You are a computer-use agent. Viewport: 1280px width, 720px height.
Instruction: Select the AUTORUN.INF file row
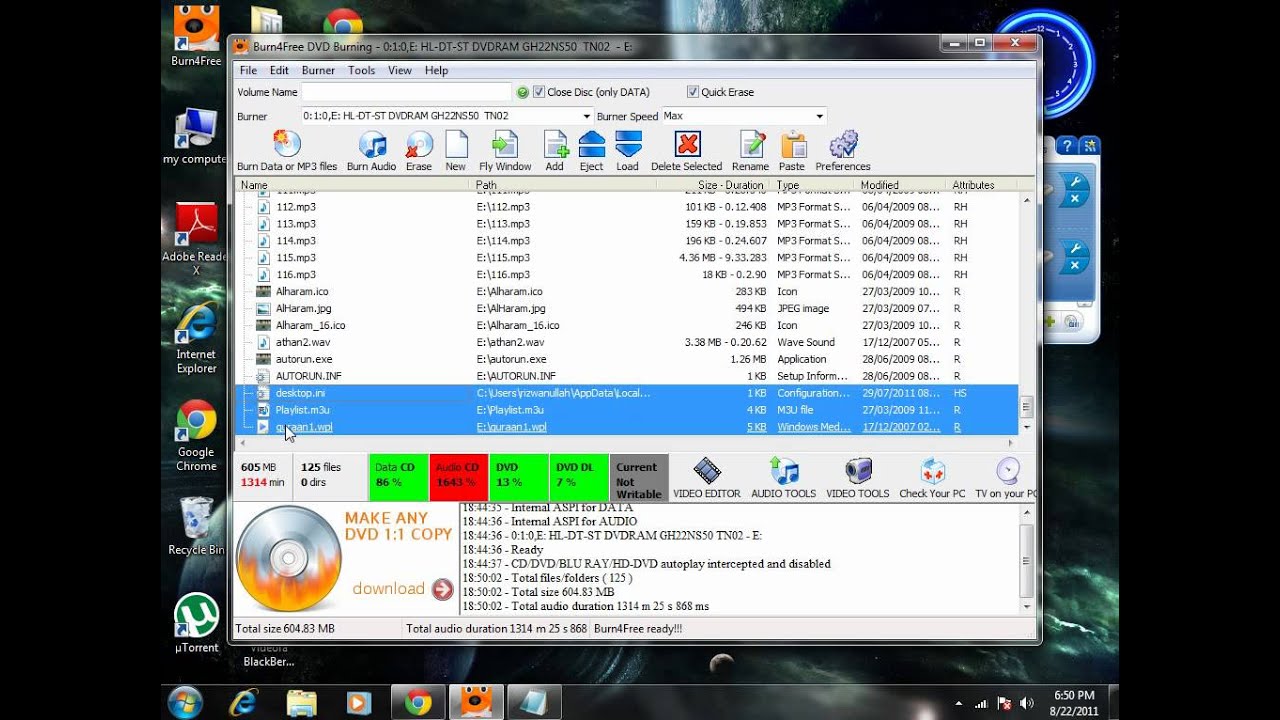coord(627,377)
